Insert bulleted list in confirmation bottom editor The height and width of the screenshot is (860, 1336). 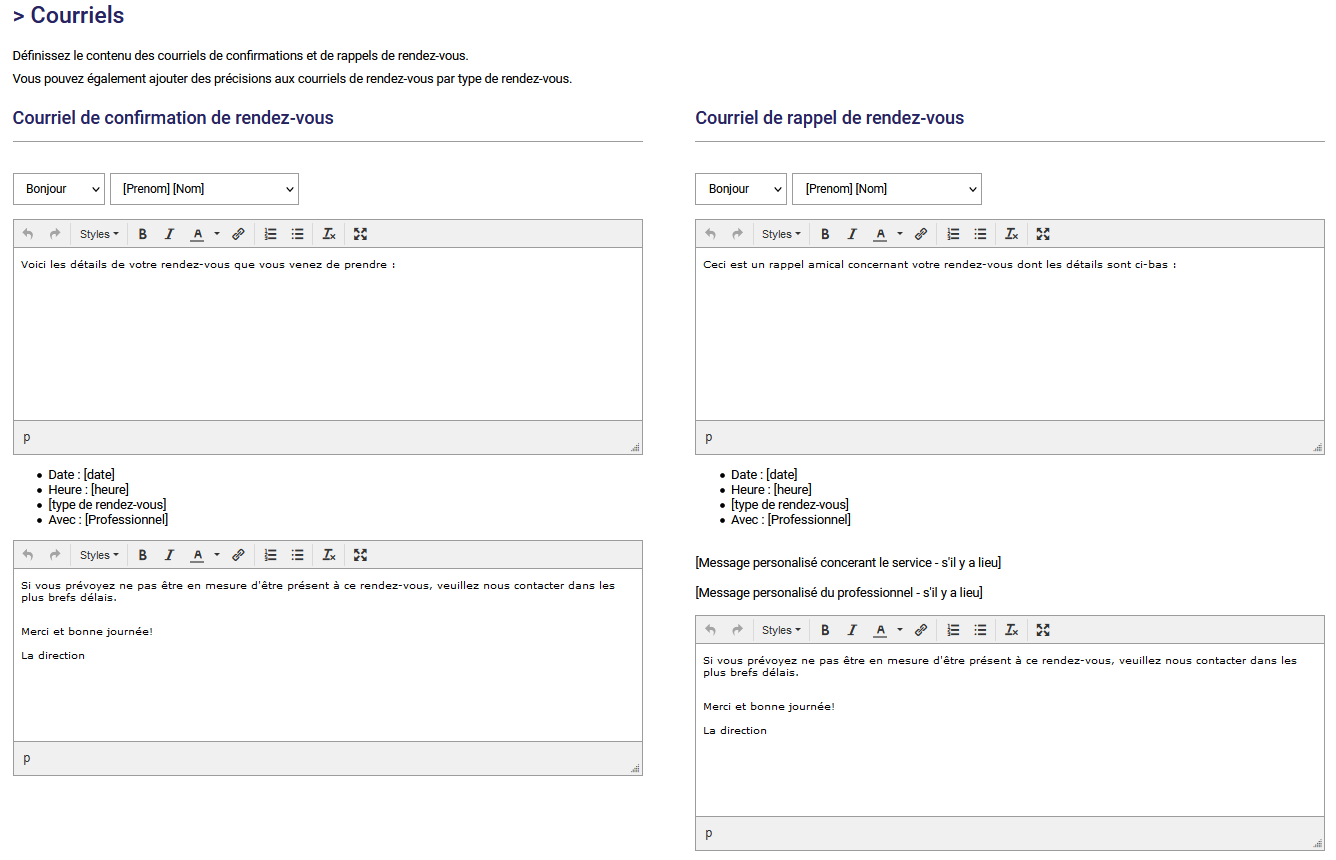tap(297, 555)
